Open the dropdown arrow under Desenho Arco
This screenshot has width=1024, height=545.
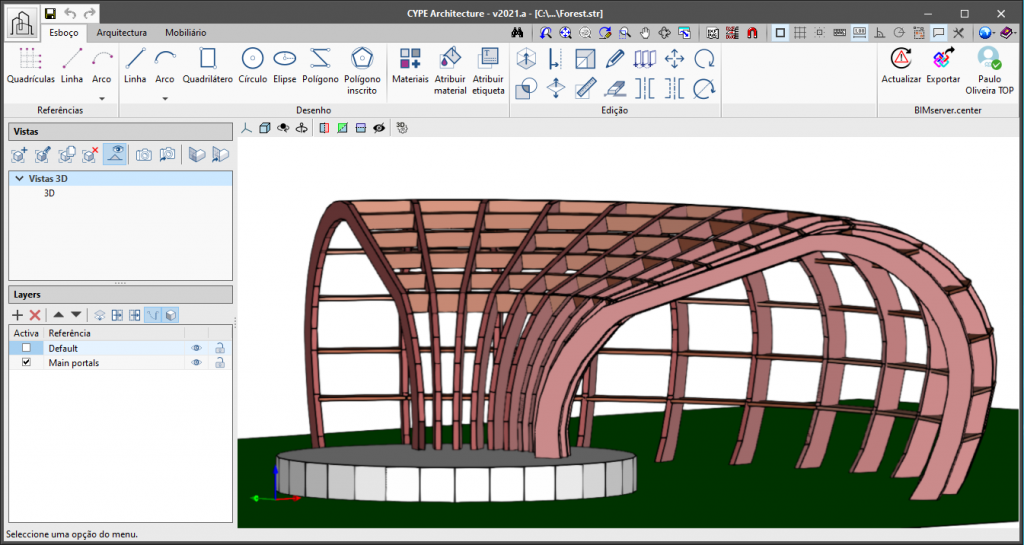click(165, 98)
